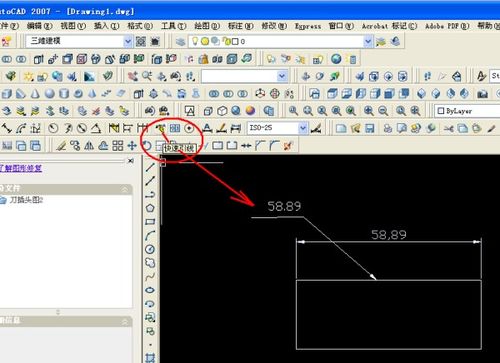The height and width of the screenshot is (363, 500).
Task: Close the side palette with X
Action: click(131, 161)
